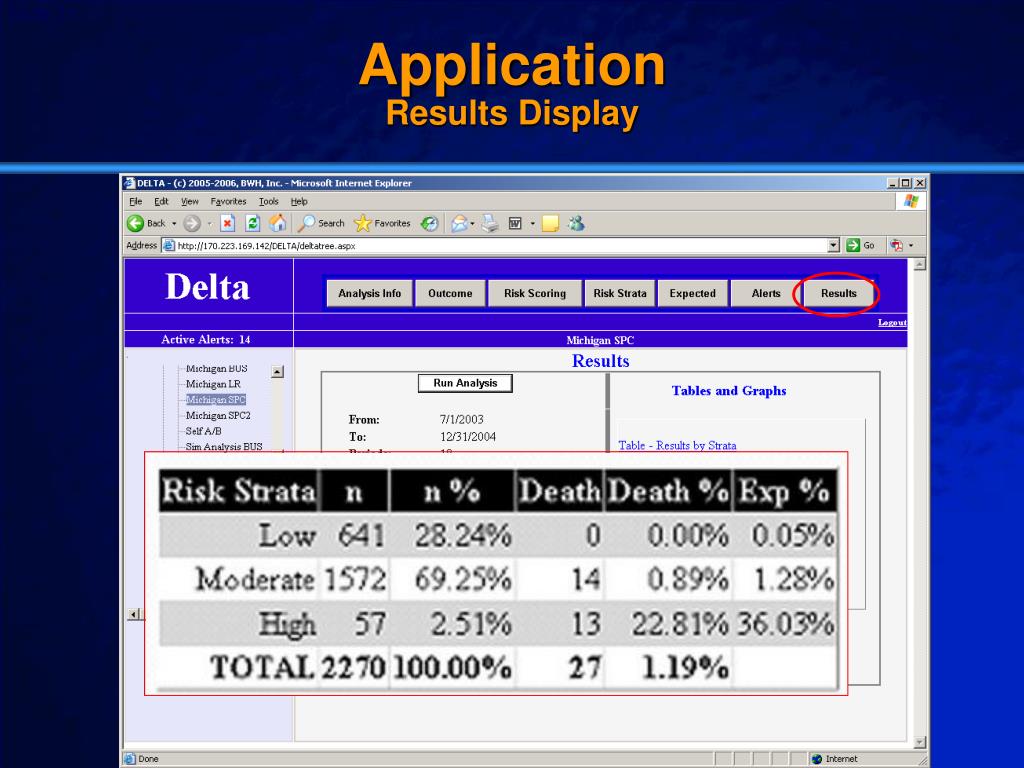Viewport: 1024px width, 768px height.
Task: Open the Risk Scoring tab
Action: click(x=535, y=293)
